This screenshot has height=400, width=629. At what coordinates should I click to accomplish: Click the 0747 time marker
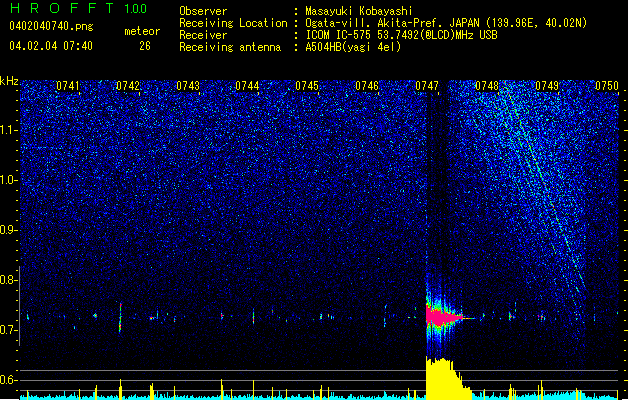(427, 86)
